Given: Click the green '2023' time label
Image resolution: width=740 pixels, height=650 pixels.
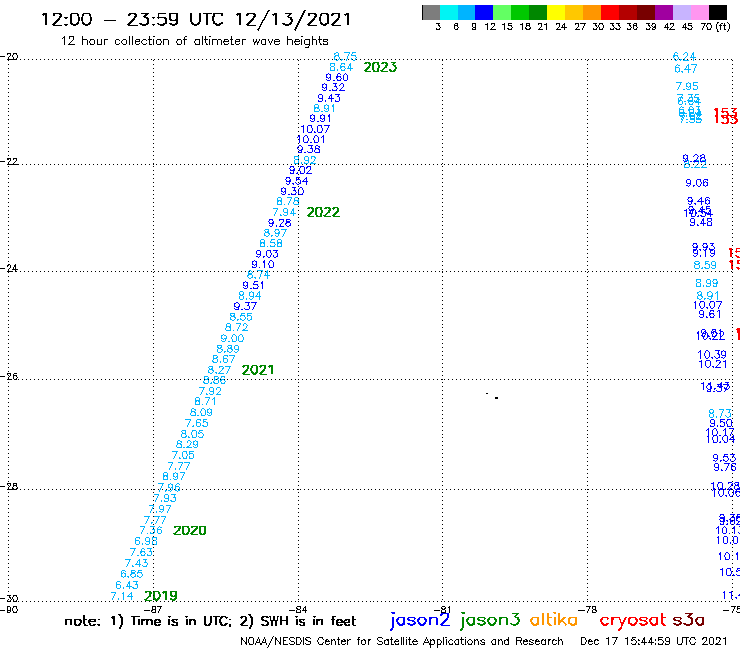Looking at the screenshot, I should pyautogui.click(x=380, y=67).
